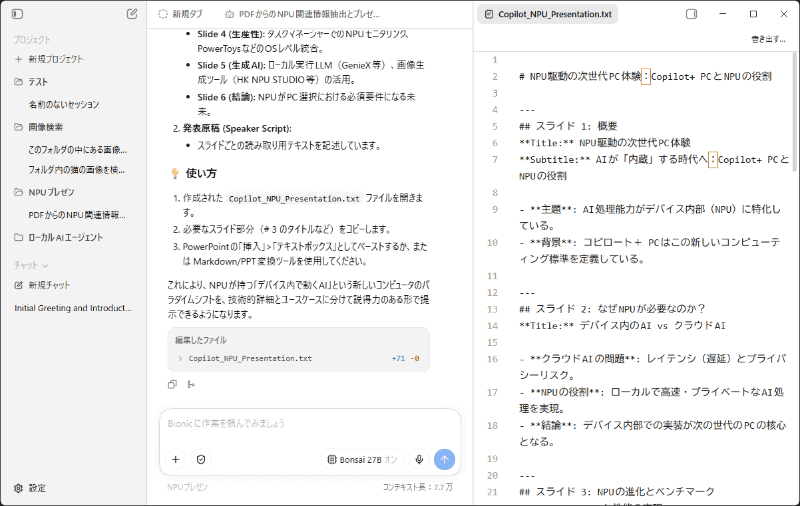
Task: Click the shield permissions icon
Action: tap(201, 460)
